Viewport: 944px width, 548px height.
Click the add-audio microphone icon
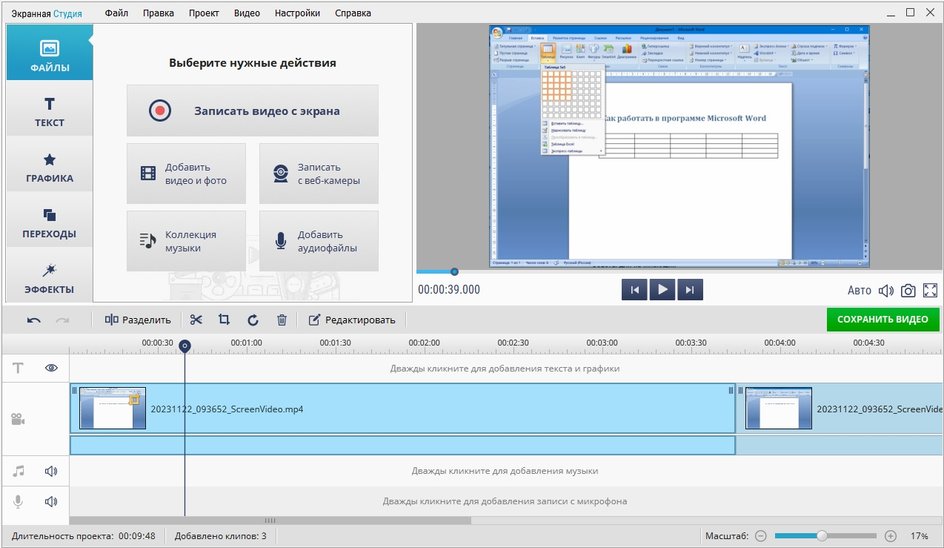(281, 241)
